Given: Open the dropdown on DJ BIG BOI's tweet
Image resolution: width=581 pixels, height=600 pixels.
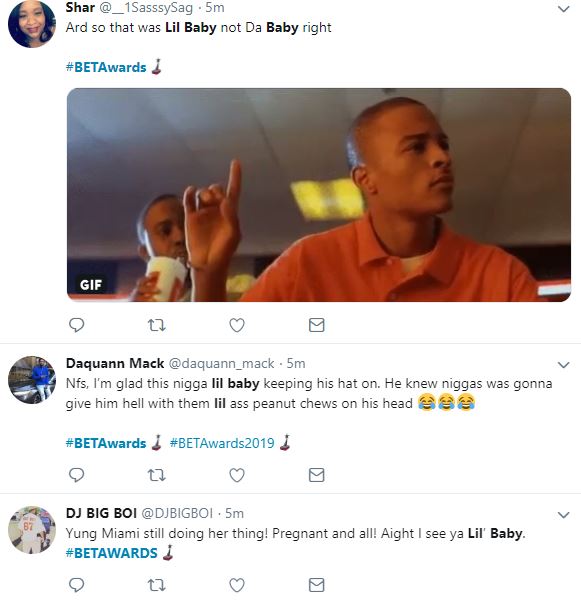Looking at the screenshot, I should 563,515.
